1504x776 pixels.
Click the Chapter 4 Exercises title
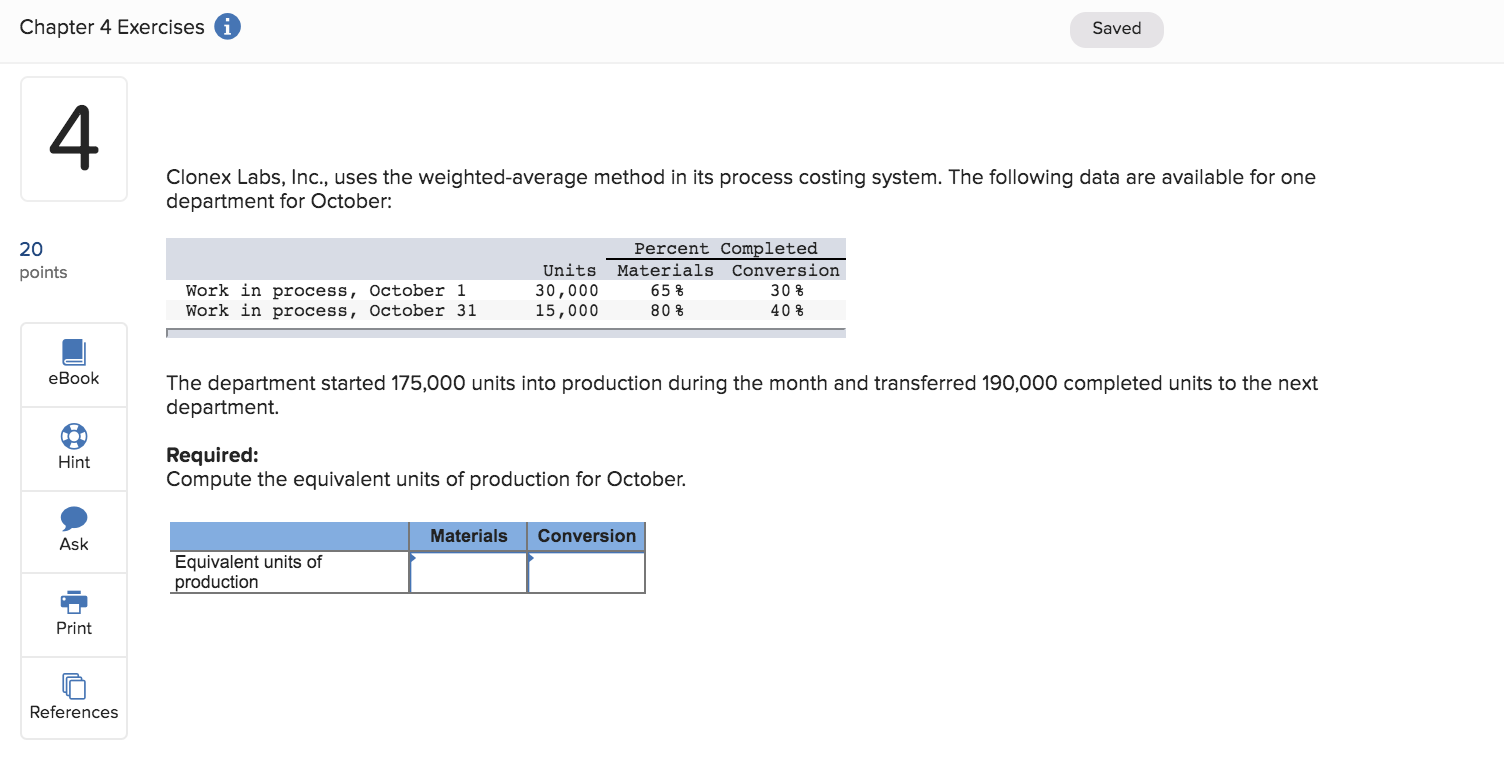(112, 27)
